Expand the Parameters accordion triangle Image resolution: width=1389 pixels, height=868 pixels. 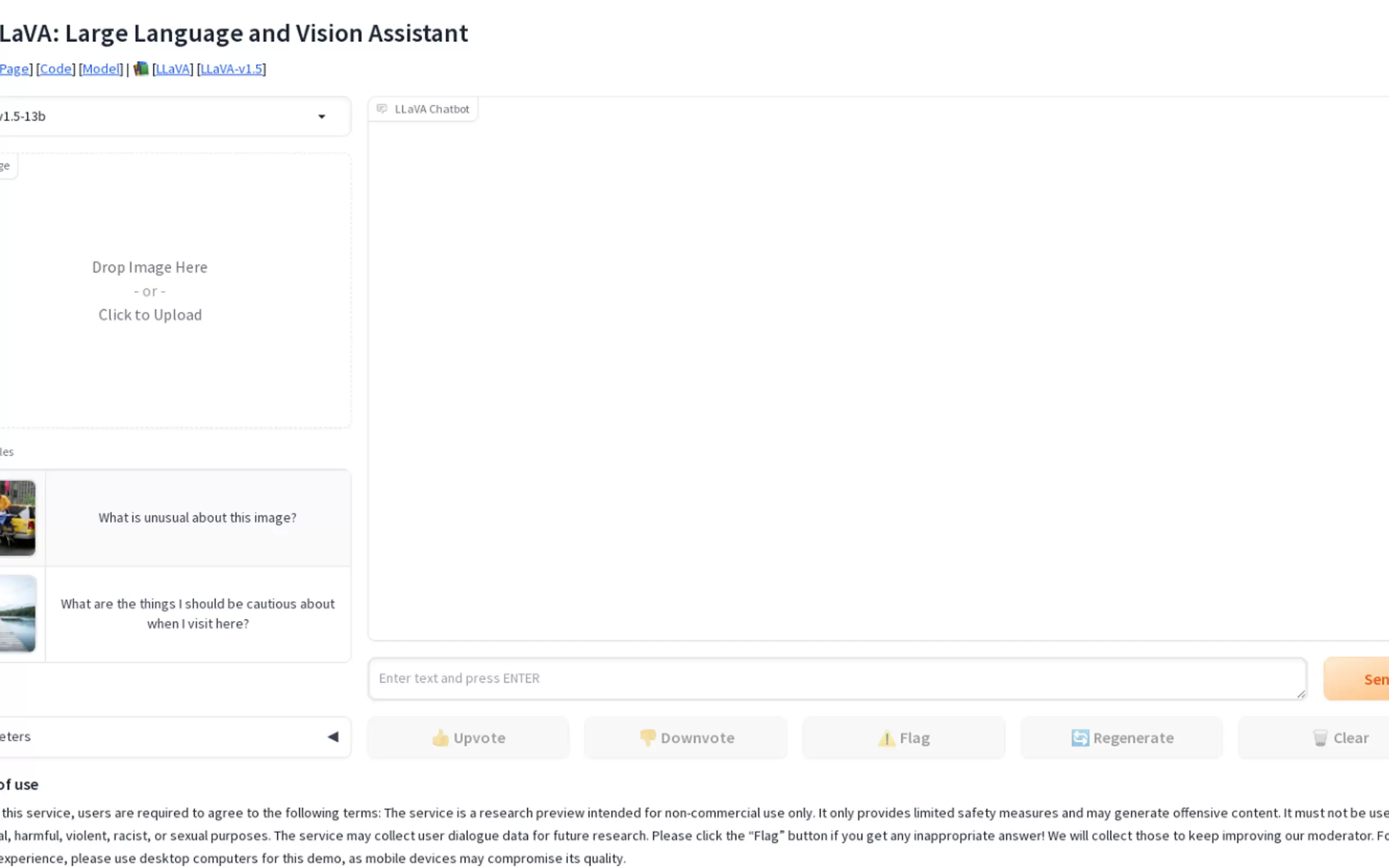click(333, 736)
